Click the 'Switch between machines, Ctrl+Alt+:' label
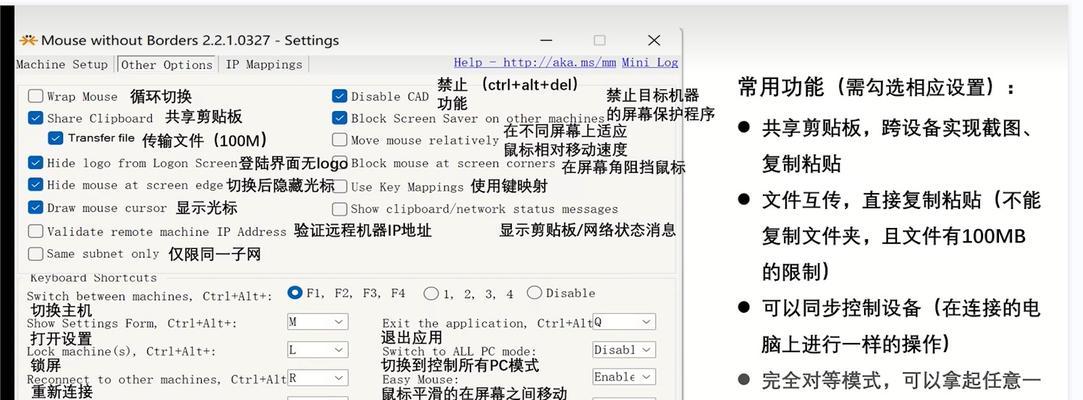Screen dimensions: 1083x400 pyautogui.click(x=150, y=296)
